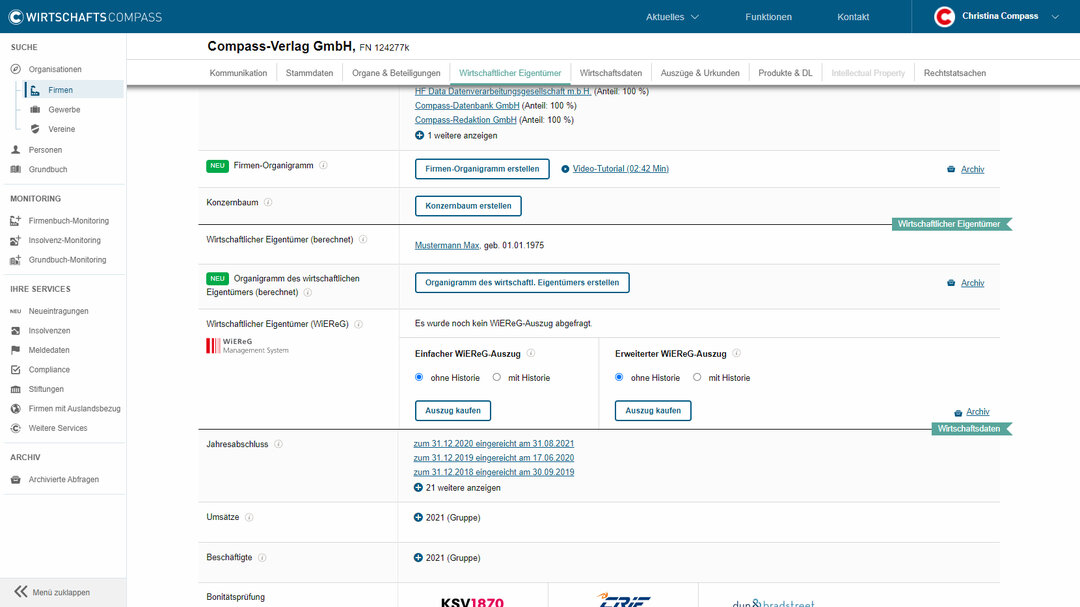Viewport: 1080px width, 607px height.
Task: Switch to the Rechtstatsachen tab
Action: pyautogui.click(x=955, y=73)
